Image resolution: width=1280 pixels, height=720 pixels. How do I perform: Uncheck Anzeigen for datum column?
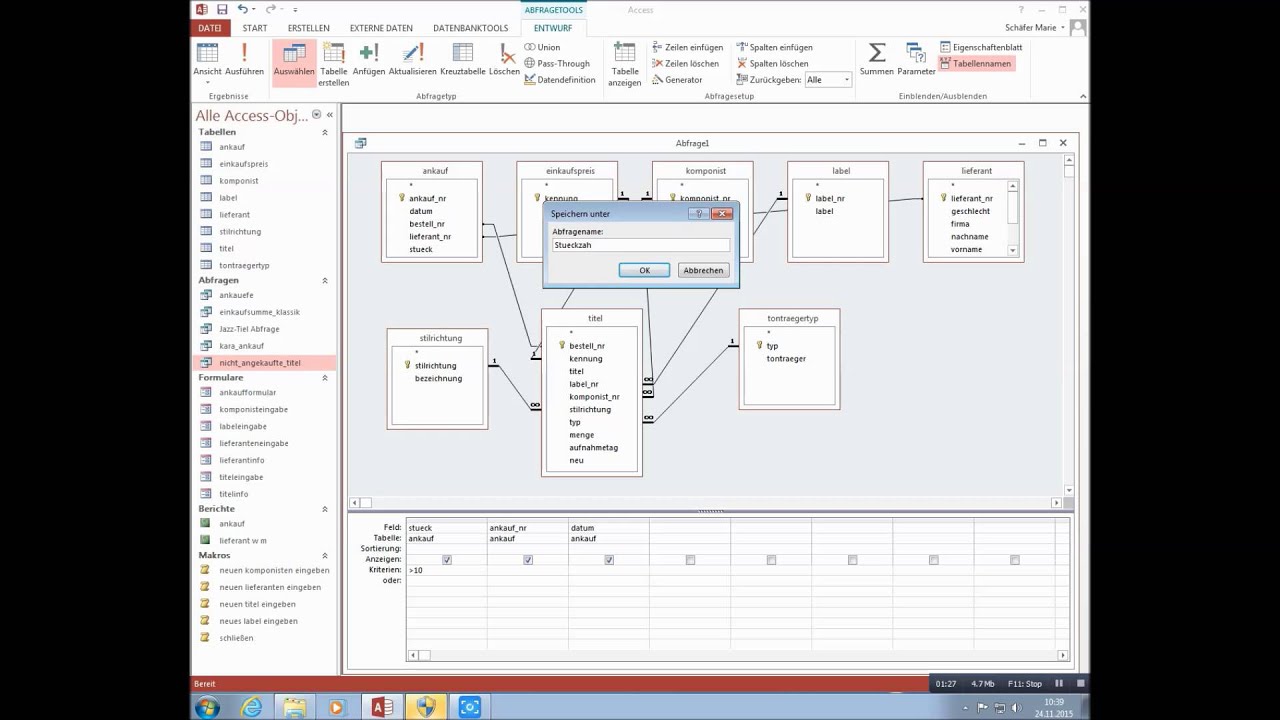(x=609, y=560)
